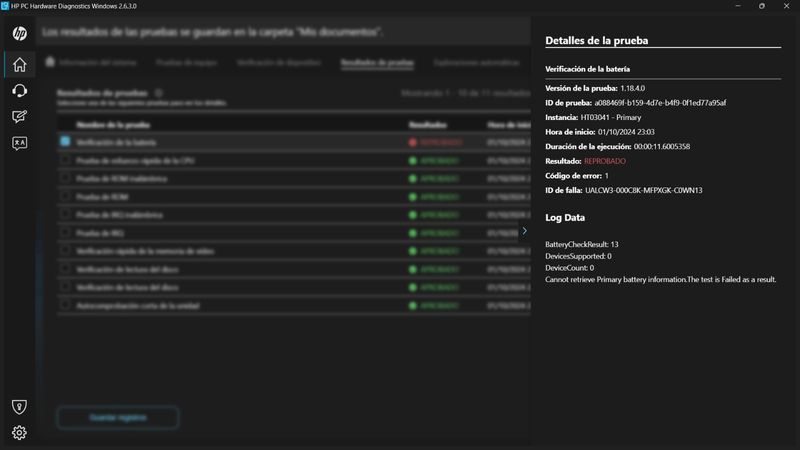Click the Instancia value HT03041 - Primary
The height and width of the screenshot is (450, 800).
click(611, 117)
